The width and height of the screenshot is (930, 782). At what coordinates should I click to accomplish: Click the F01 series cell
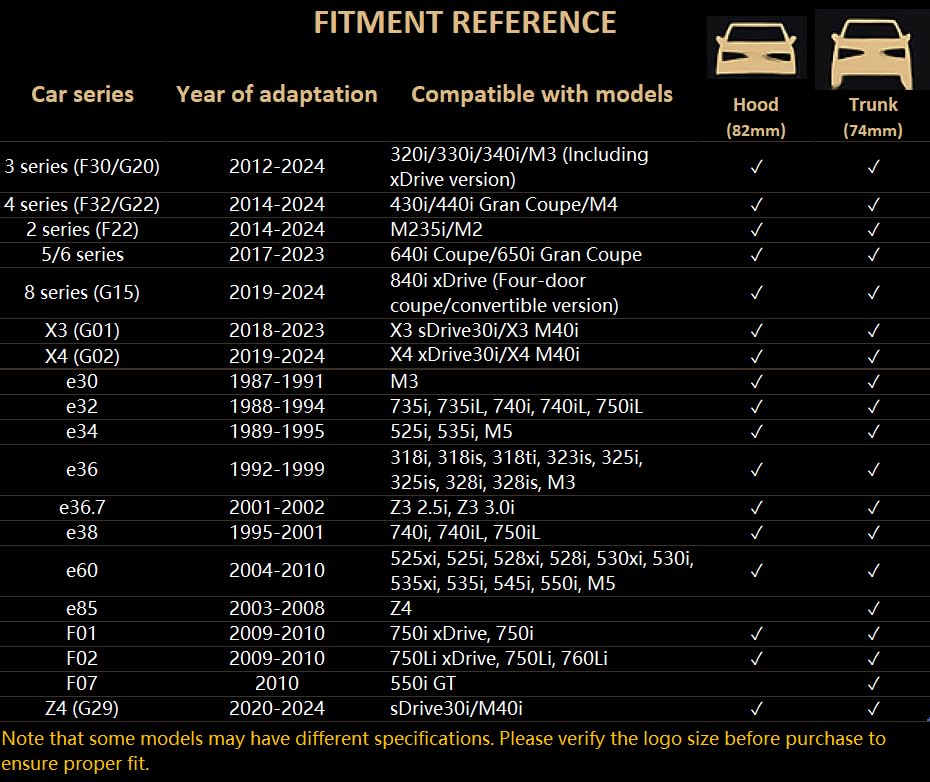click(x=82, y=633)
